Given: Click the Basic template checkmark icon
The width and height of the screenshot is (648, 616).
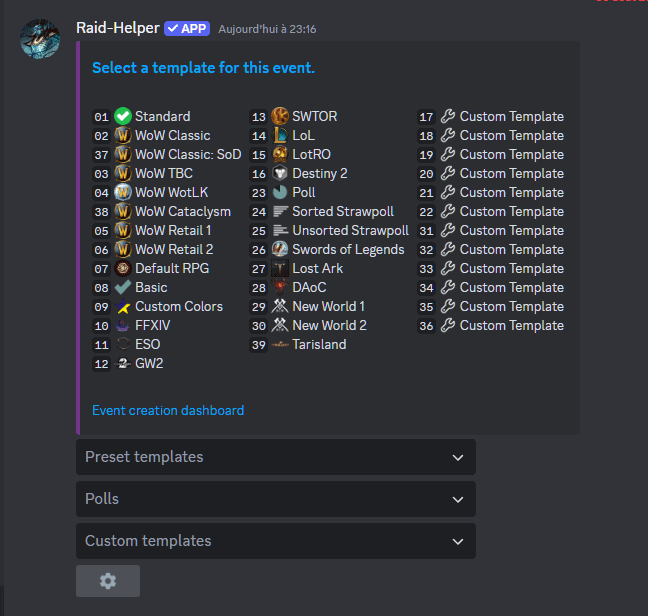Looking at the screenshot, I should (122, 287).
